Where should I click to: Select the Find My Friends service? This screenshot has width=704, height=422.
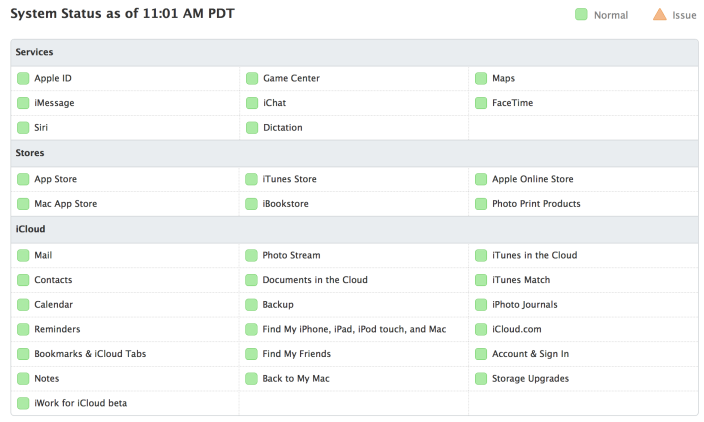(296, 354)
